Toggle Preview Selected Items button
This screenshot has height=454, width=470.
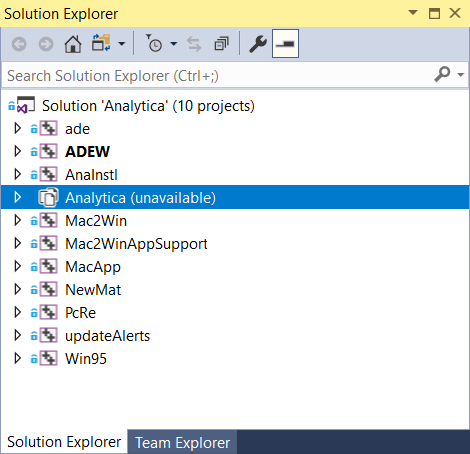pyautogui.click(x=285, y=43)
